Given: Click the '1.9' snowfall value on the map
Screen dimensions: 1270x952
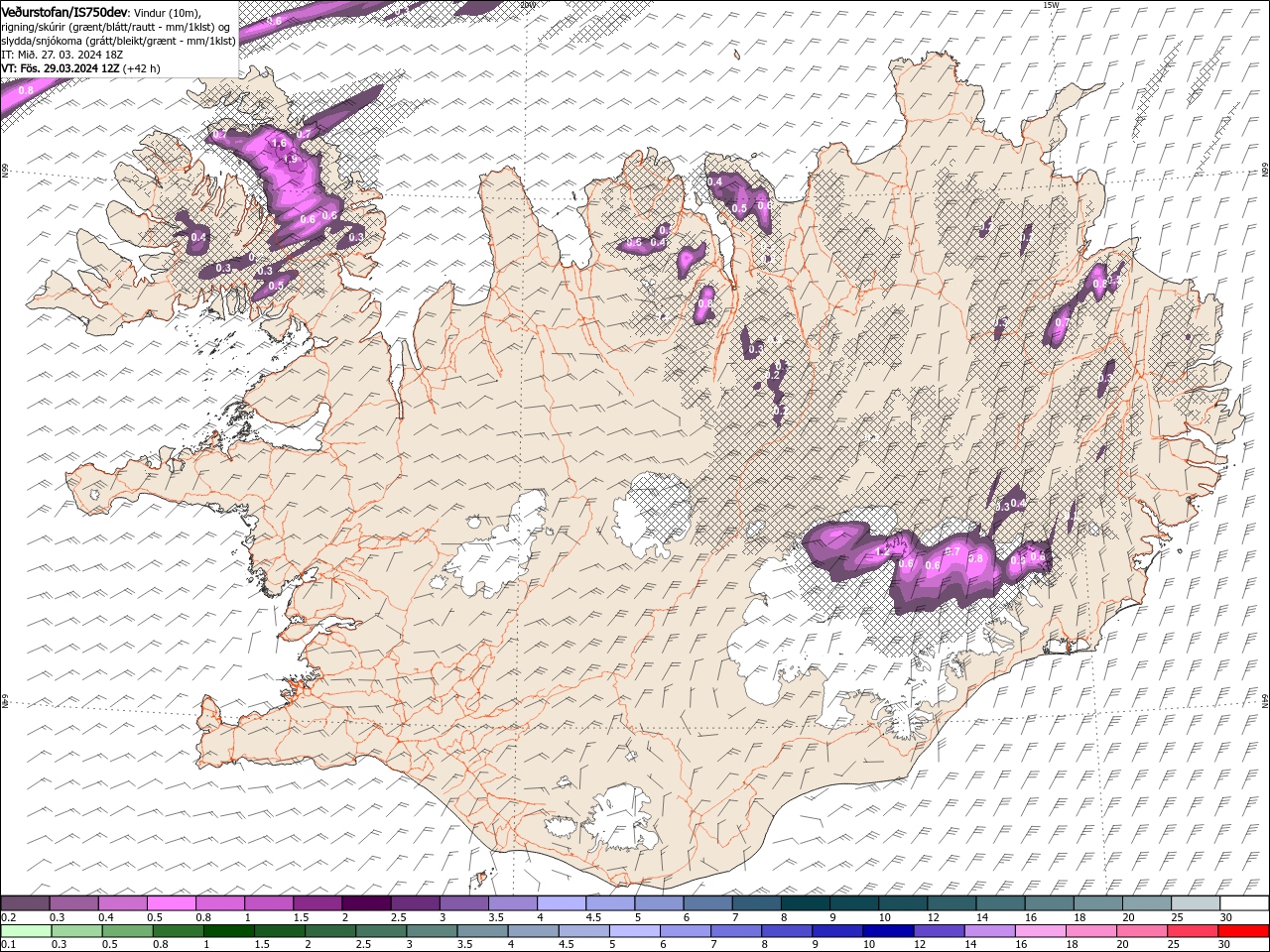Looking at the screenshot, I should (291, 159).
